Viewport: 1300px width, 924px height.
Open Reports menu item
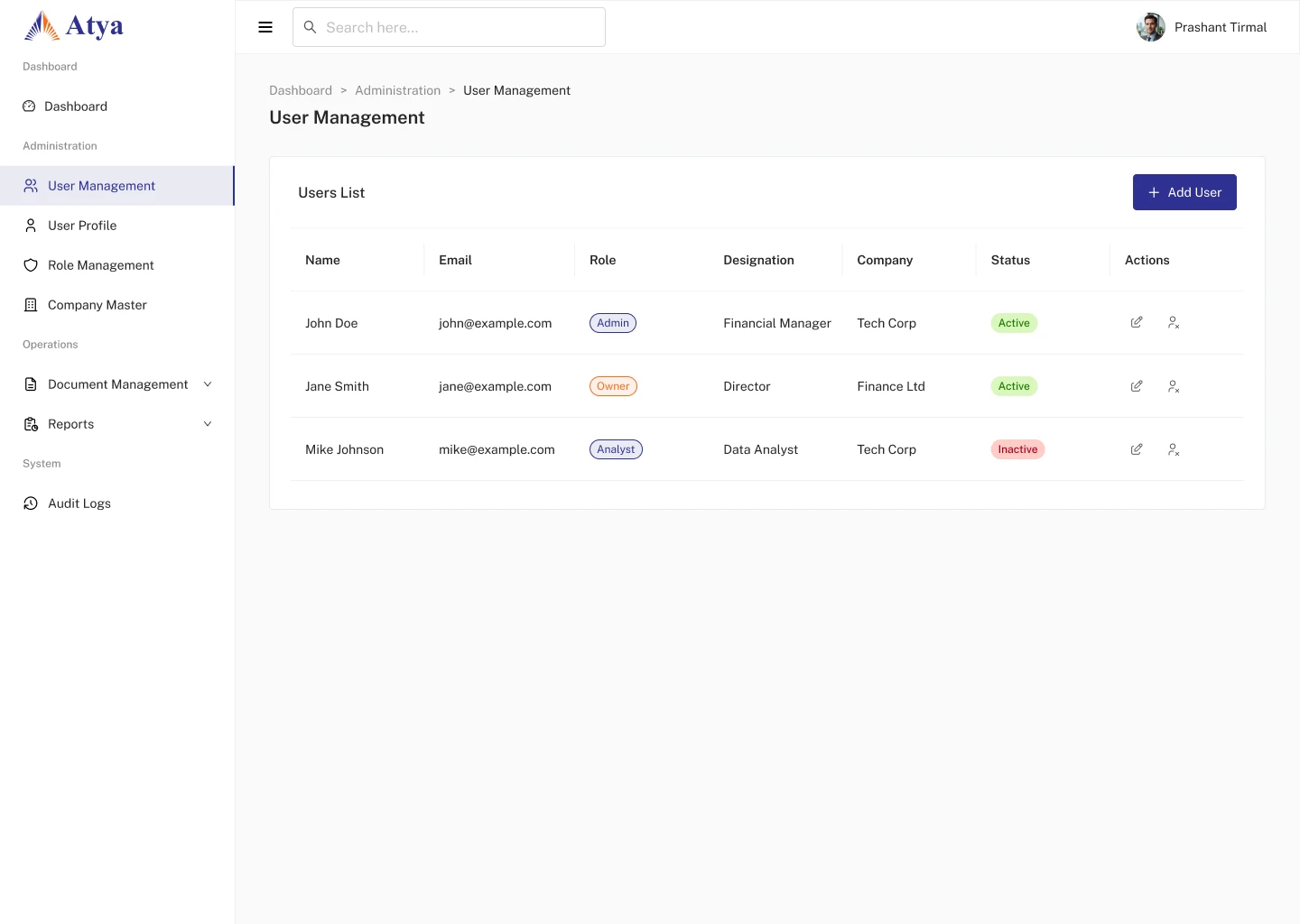tap(117, 424)
